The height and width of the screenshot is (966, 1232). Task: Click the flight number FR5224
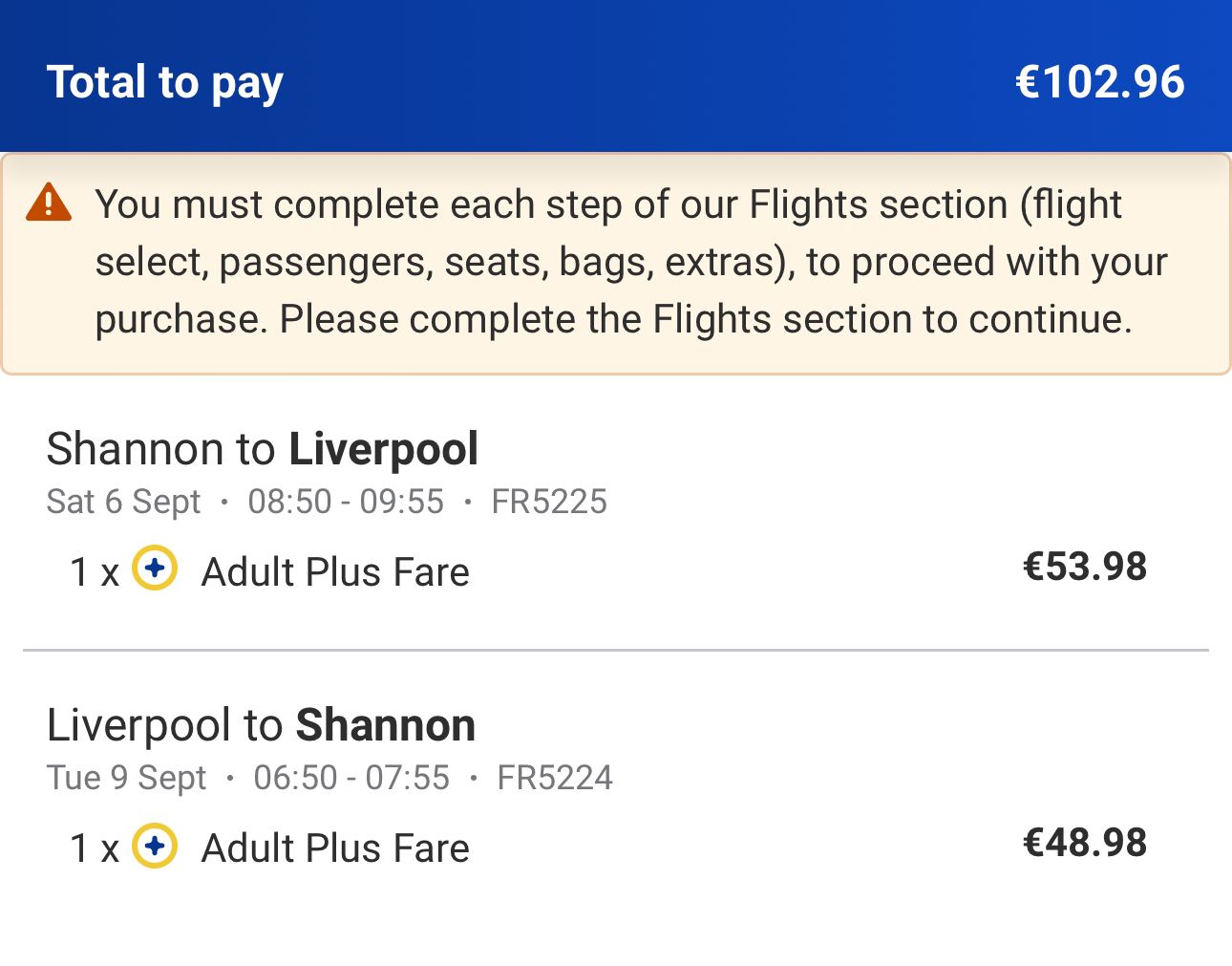coord(555,778)
